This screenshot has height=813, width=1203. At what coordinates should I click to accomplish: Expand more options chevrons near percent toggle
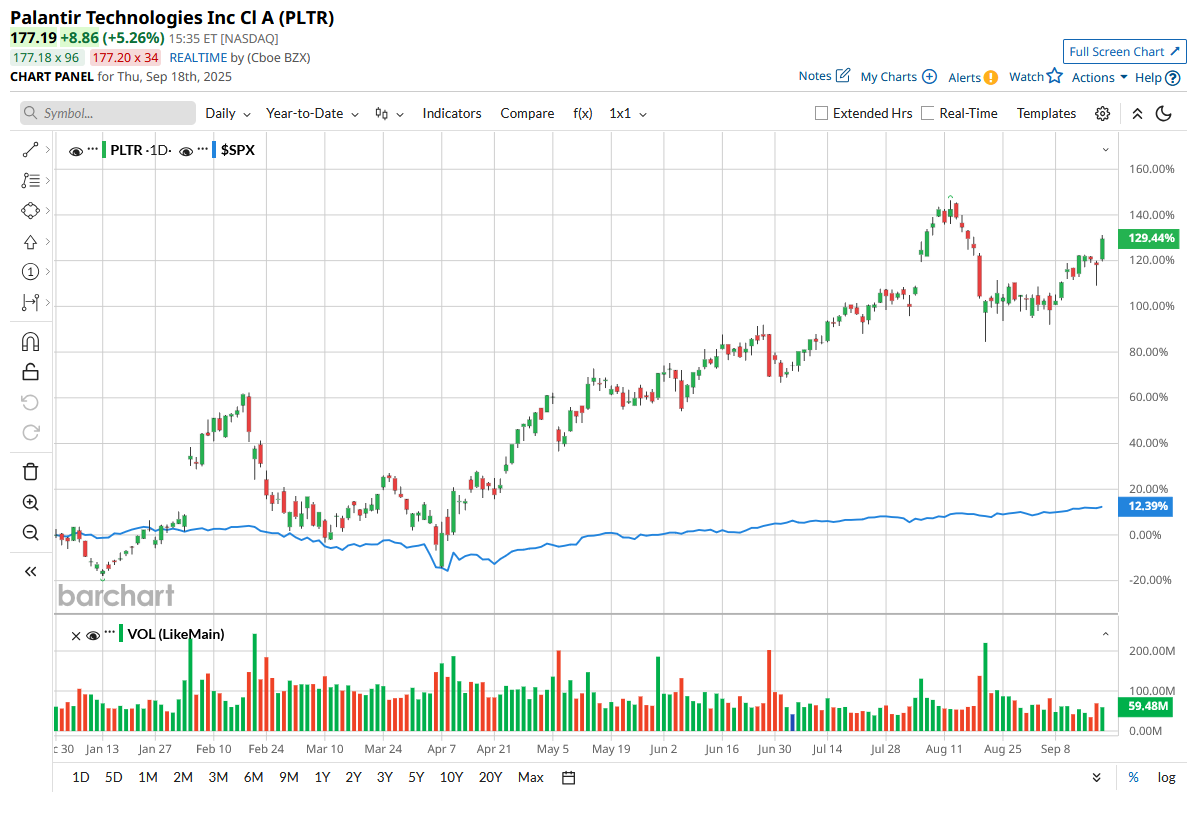tap(1096, 778)
